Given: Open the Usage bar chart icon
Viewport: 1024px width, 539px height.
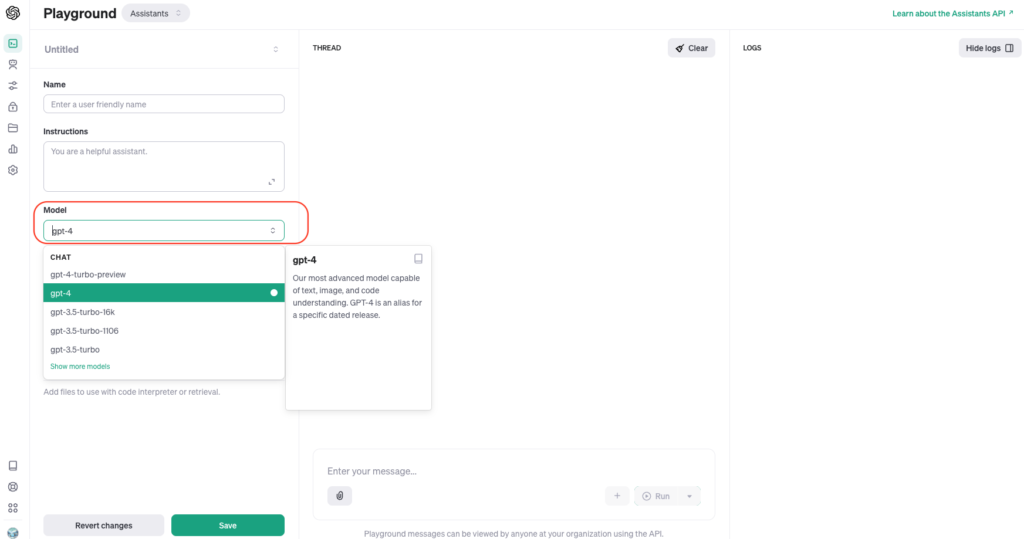Looking at the screenshot, I should tap(13, 149).
